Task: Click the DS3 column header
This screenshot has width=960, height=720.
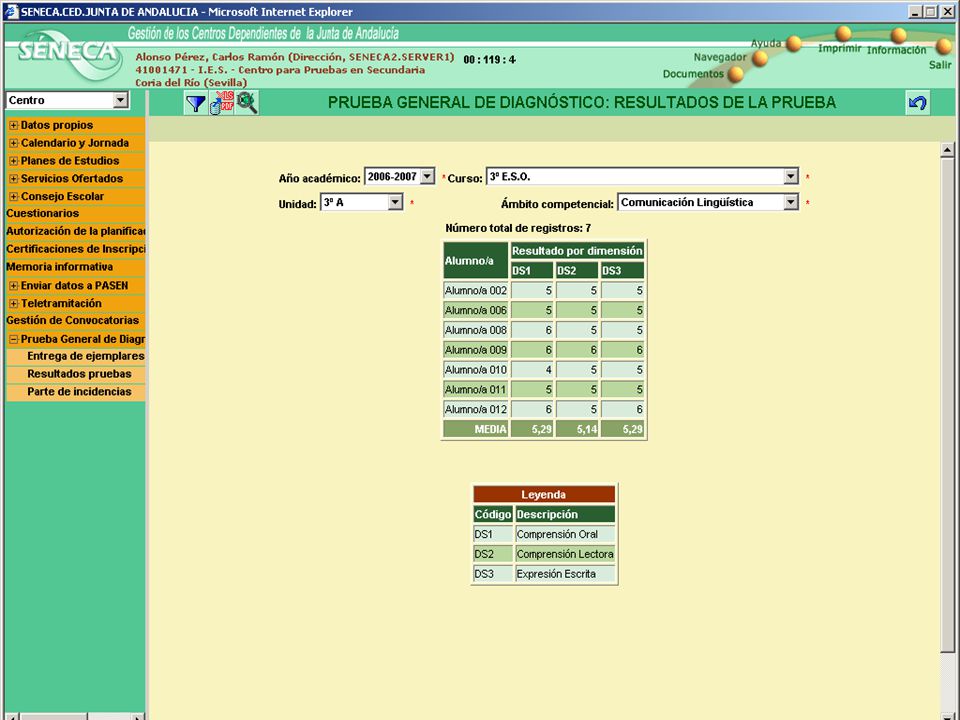Action: tap(623, 271)
